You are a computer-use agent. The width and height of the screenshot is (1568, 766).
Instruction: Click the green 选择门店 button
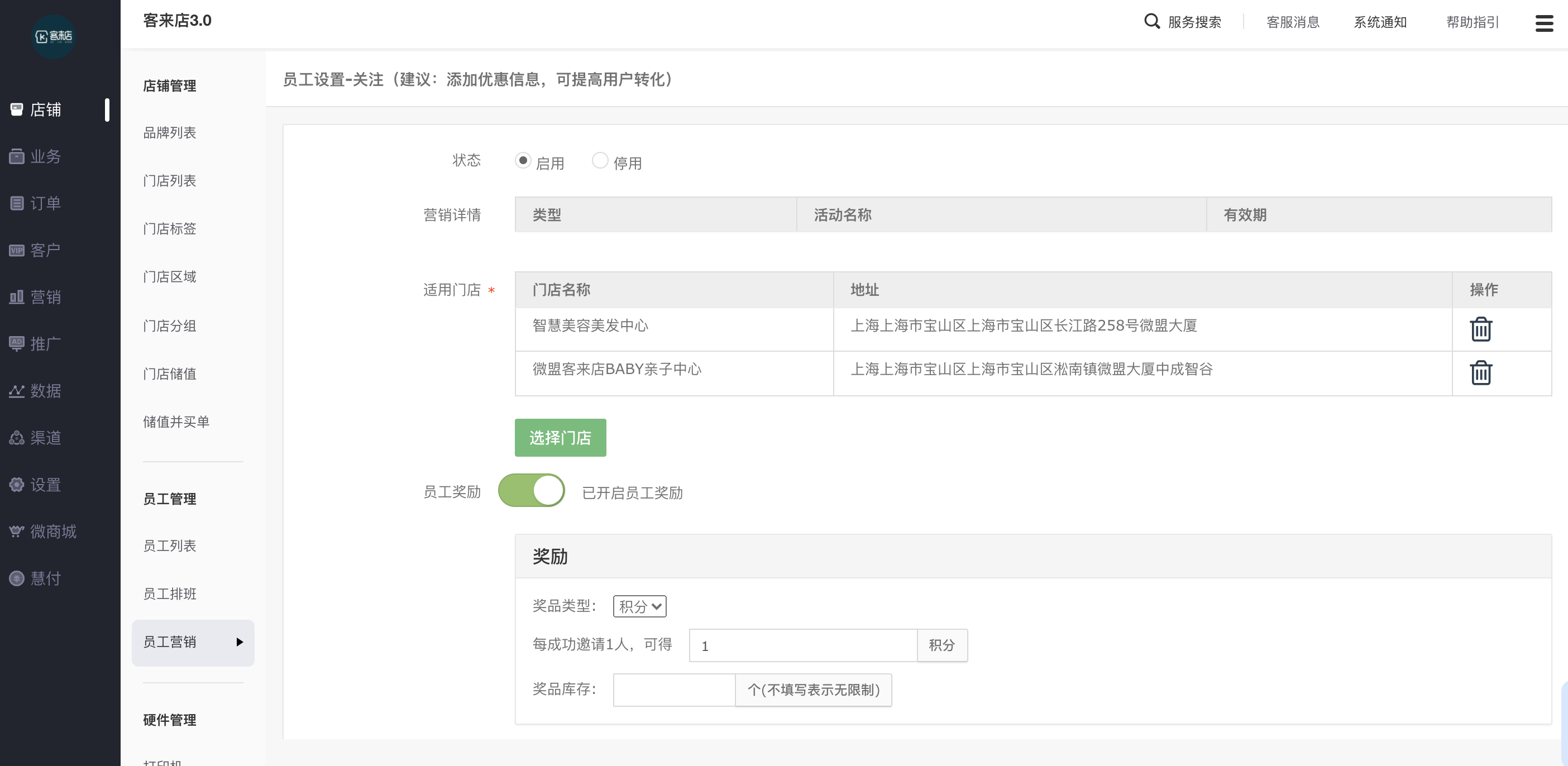560,438
